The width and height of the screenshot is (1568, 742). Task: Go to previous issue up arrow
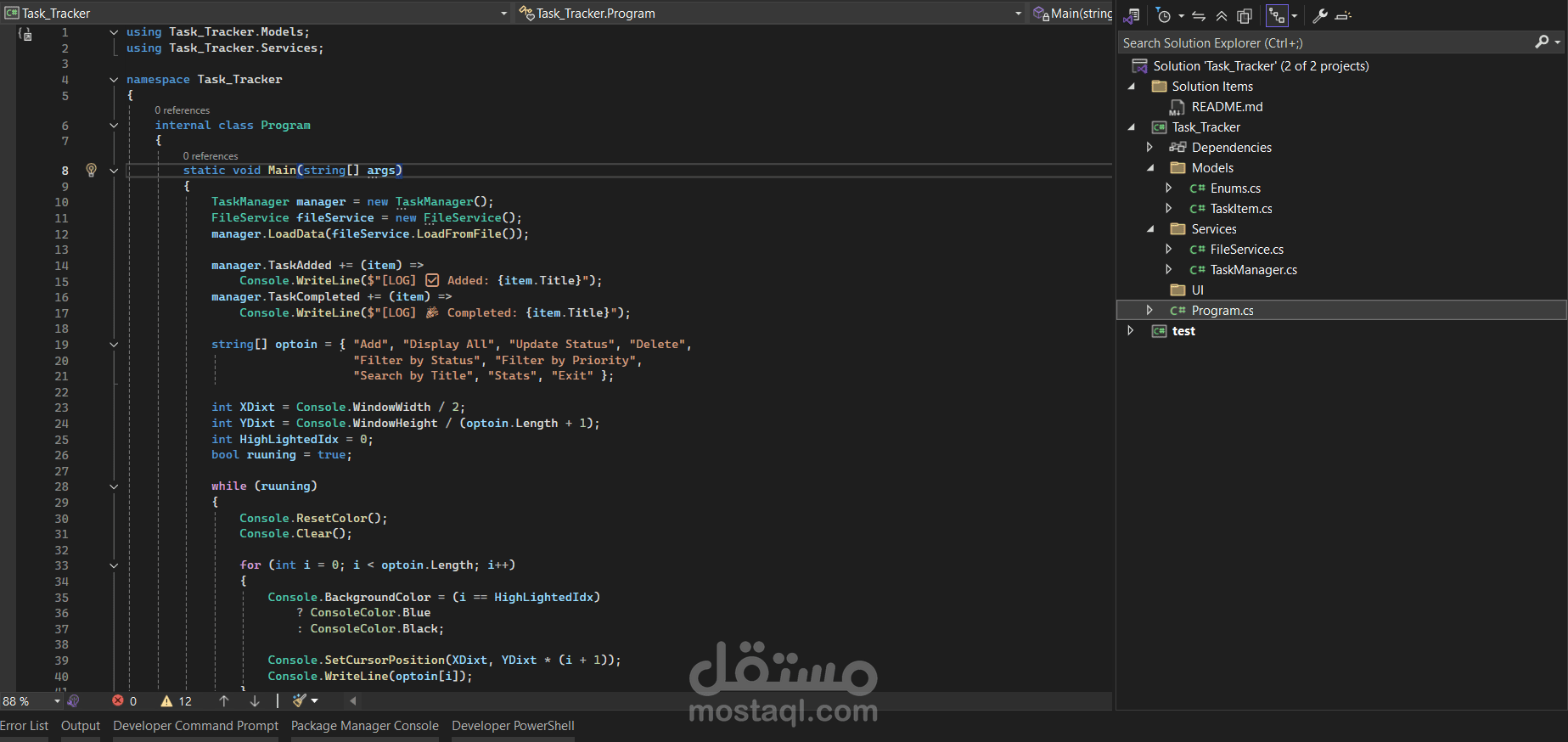click(x=224, y=701)
